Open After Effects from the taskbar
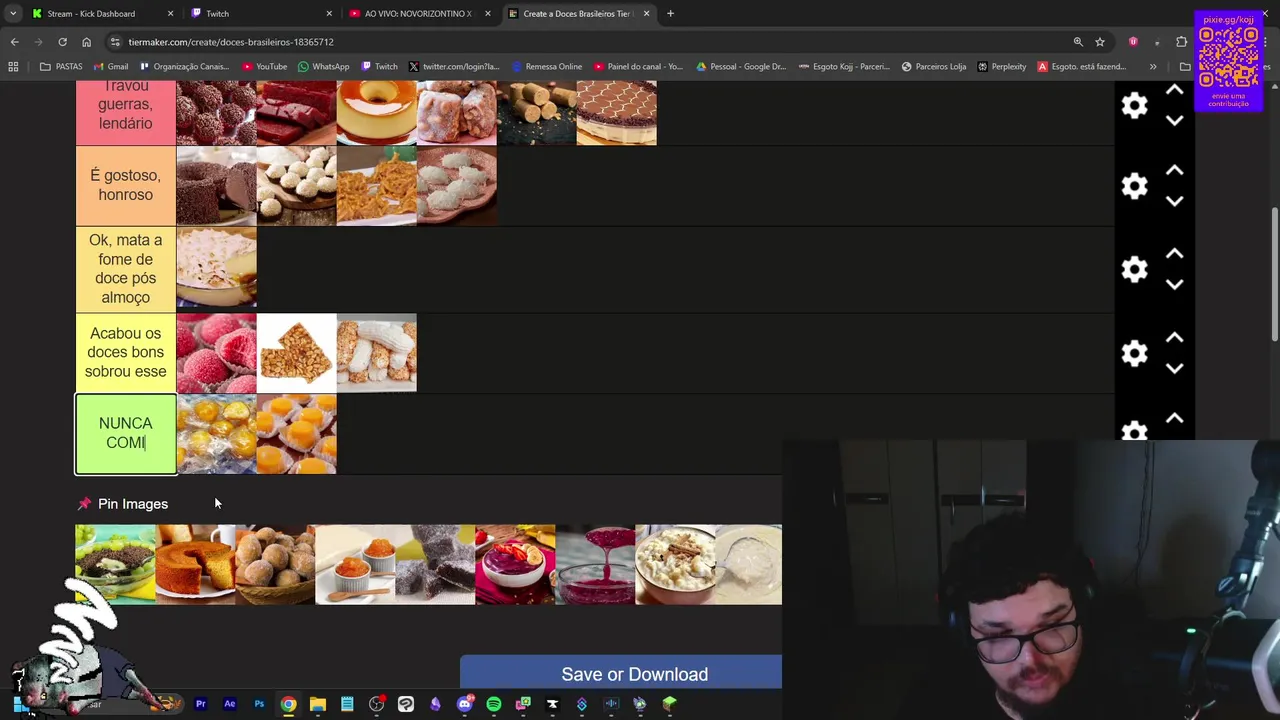 229,704
